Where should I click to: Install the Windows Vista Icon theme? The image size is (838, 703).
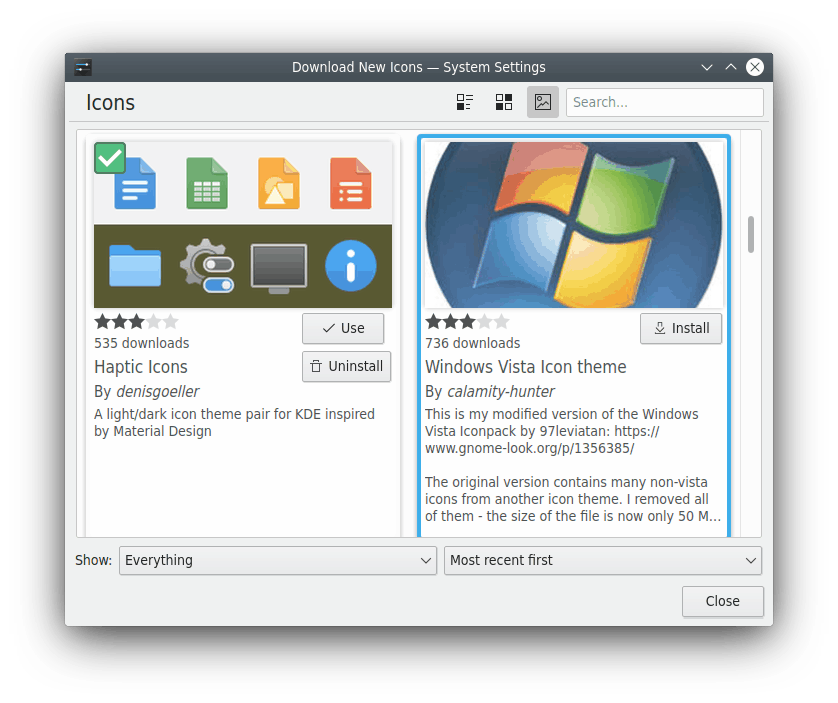681,328
